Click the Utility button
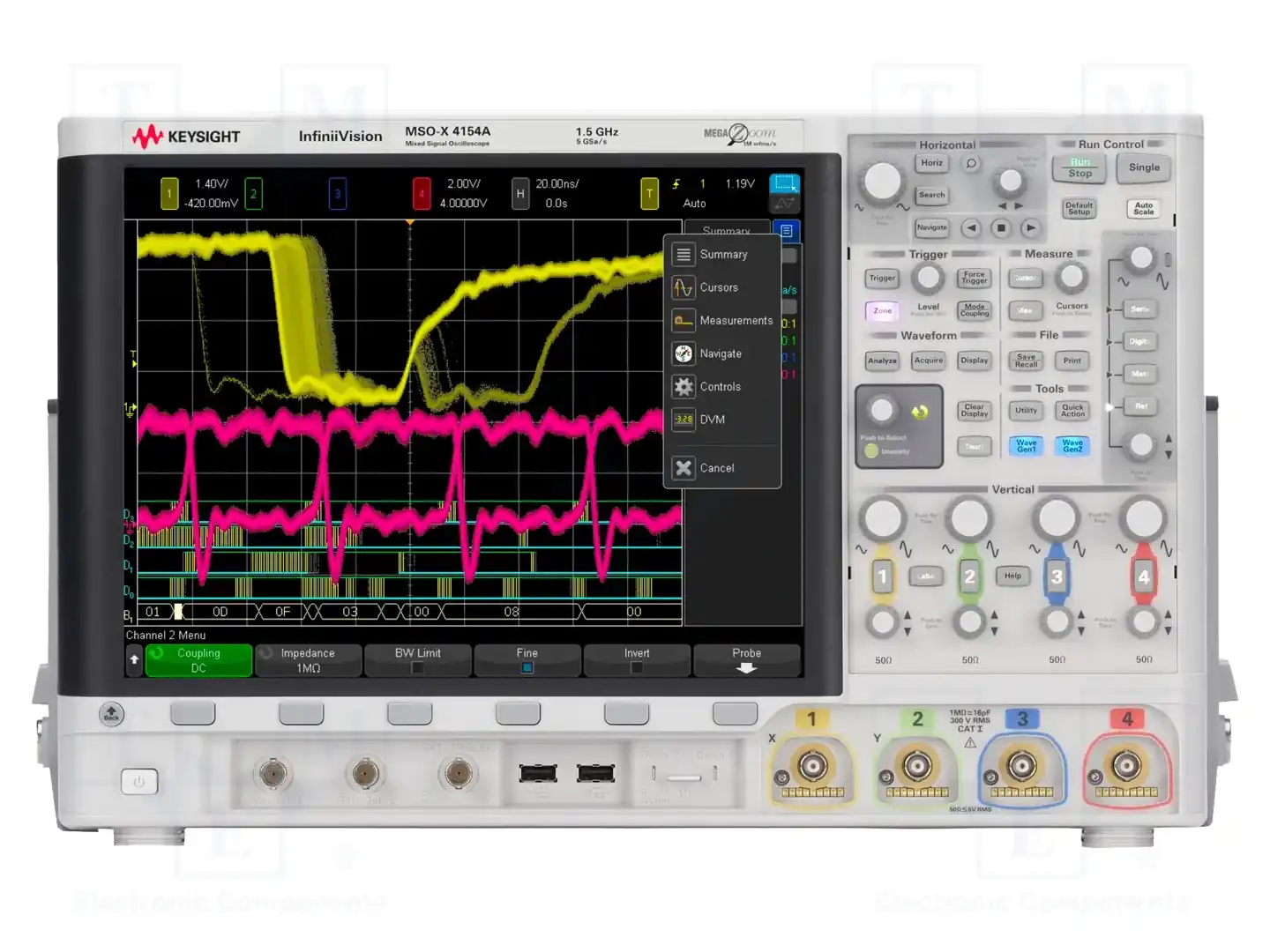The image size is (1270, 952). pos(1026,411)
